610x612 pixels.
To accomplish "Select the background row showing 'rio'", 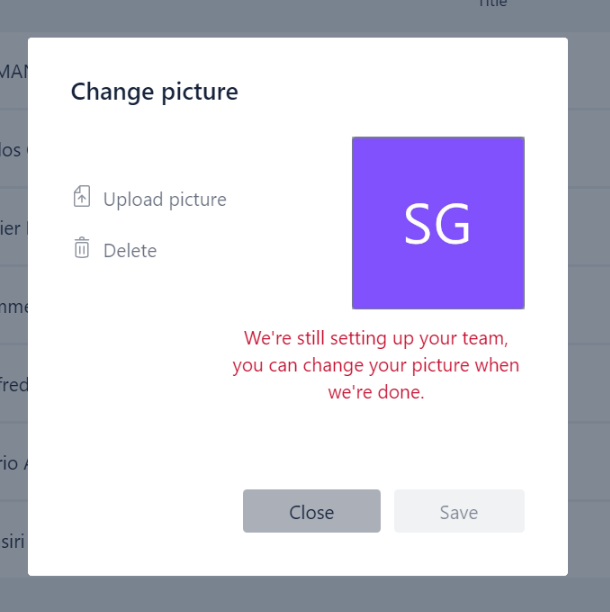I will 14,463.
